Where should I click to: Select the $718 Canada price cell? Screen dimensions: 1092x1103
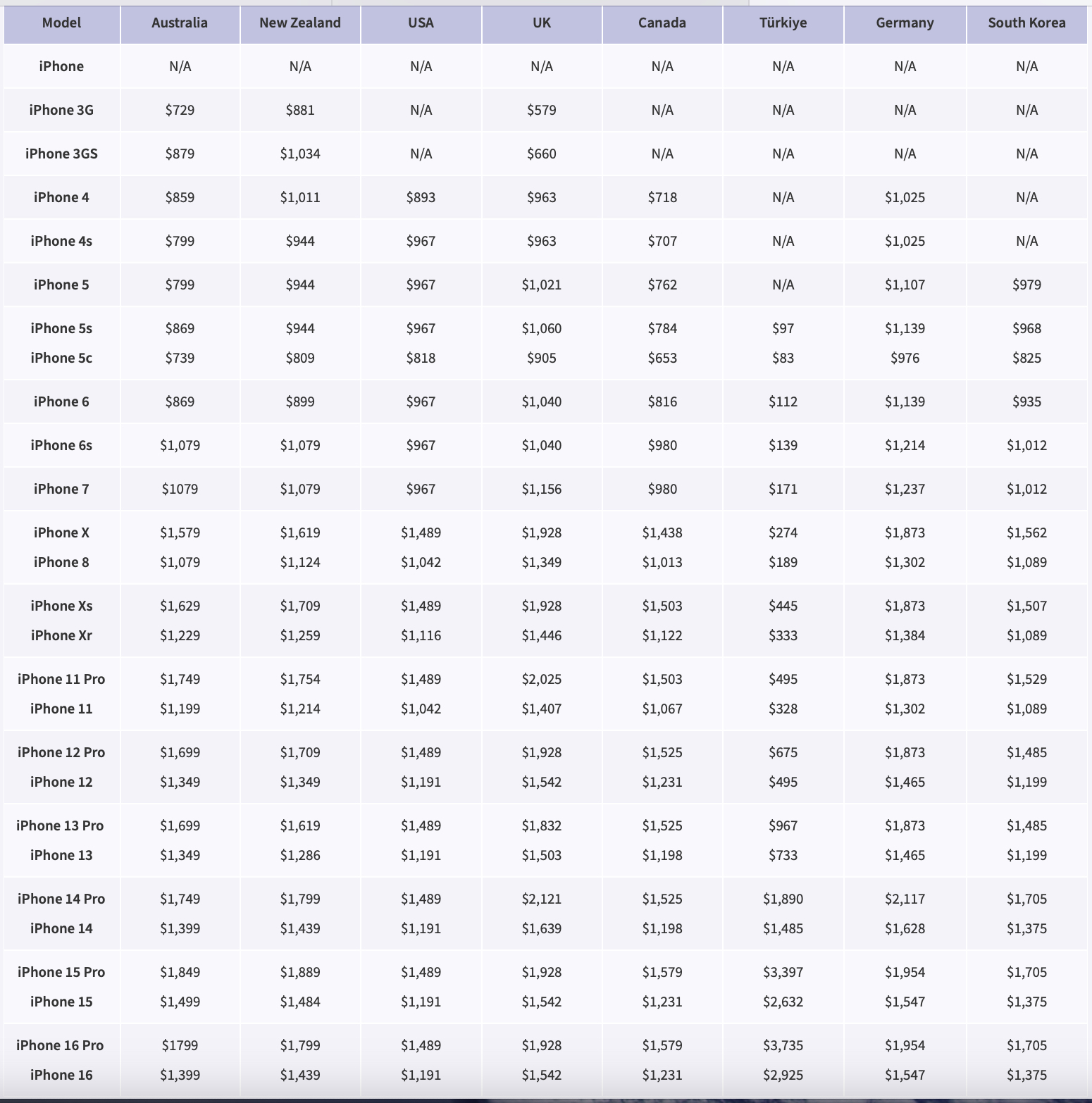point(662,197)
